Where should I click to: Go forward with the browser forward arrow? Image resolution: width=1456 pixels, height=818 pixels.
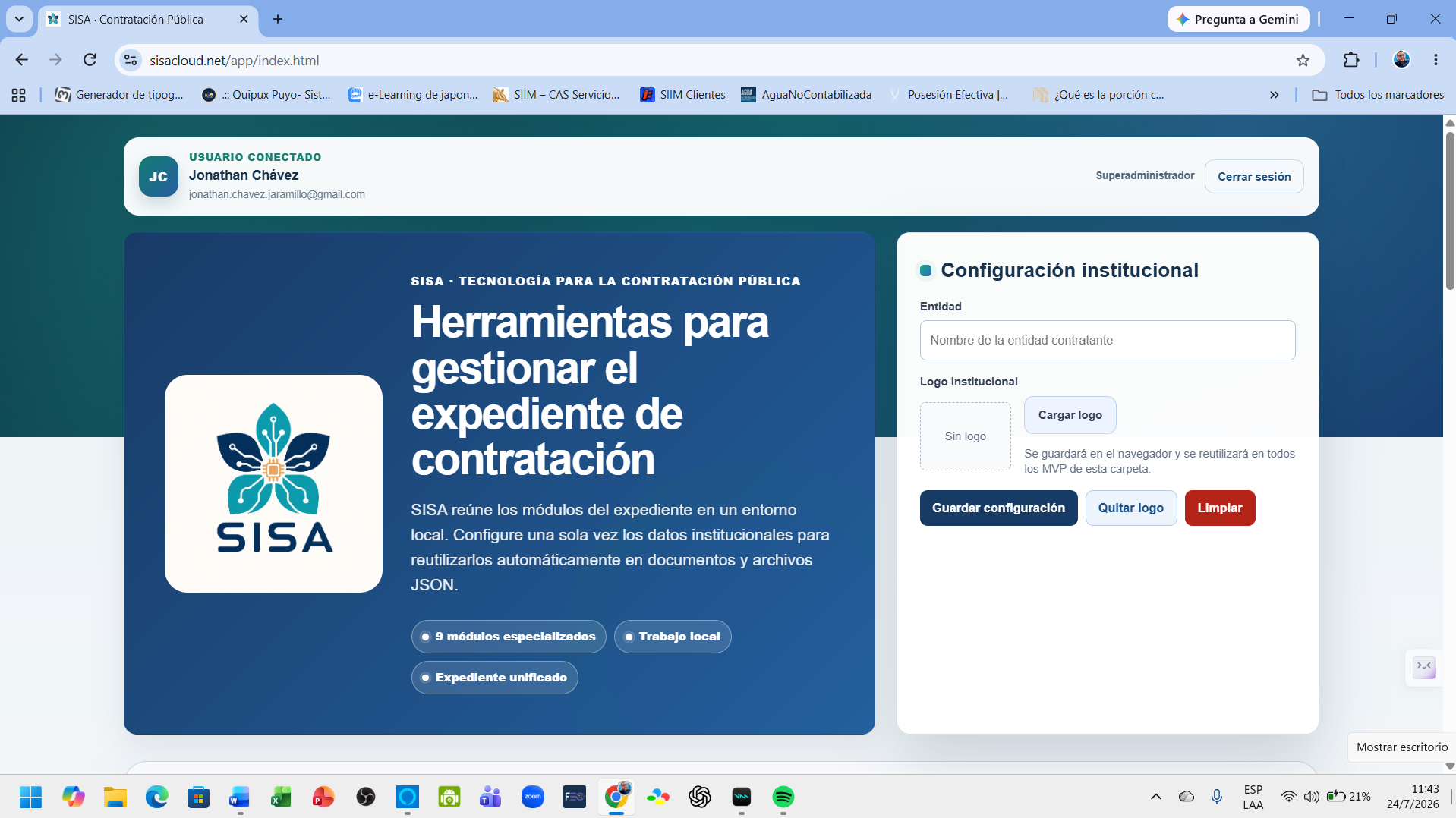(x=55, y=60)
